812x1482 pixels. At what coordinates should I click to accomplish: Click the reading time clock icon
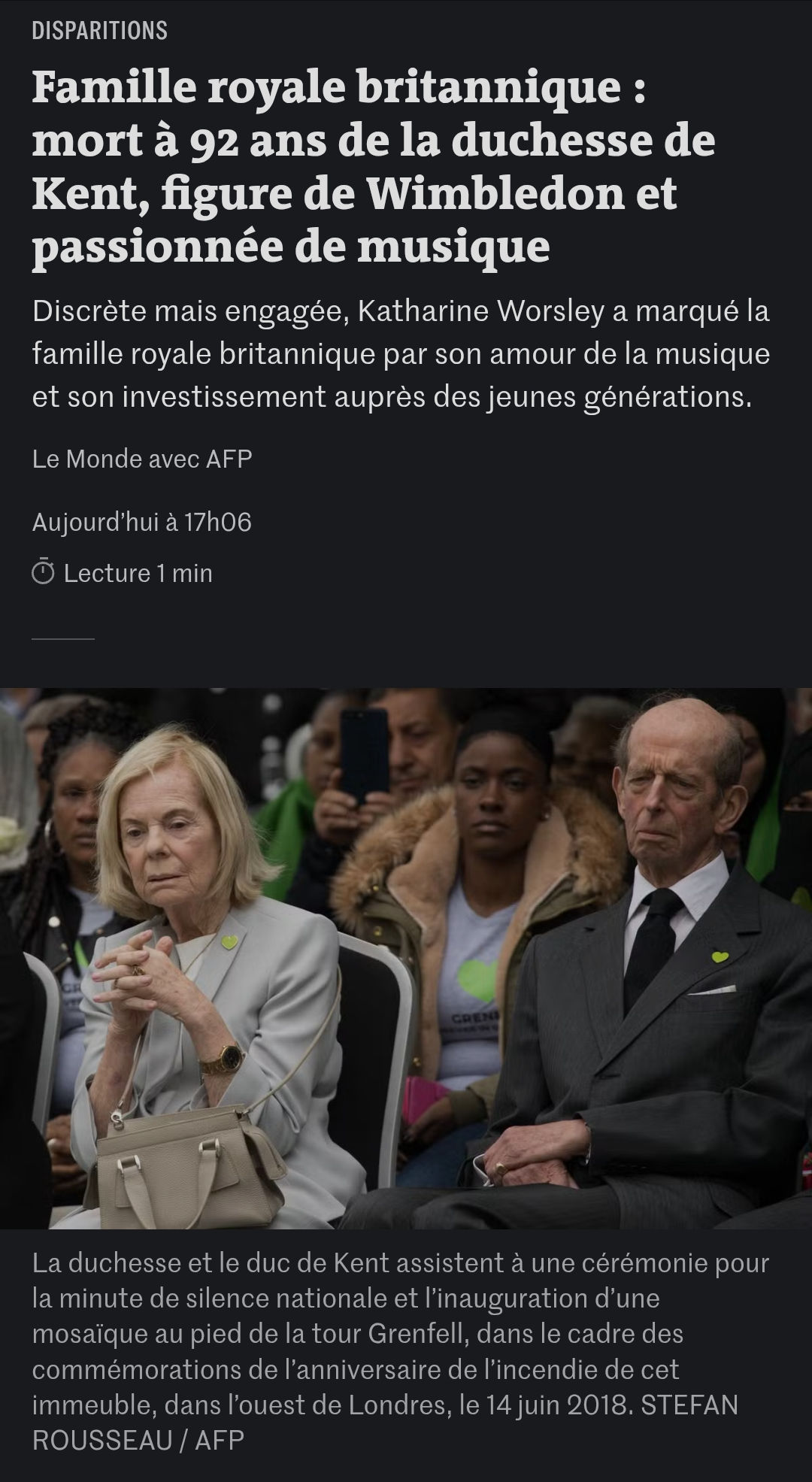point(44,574)
